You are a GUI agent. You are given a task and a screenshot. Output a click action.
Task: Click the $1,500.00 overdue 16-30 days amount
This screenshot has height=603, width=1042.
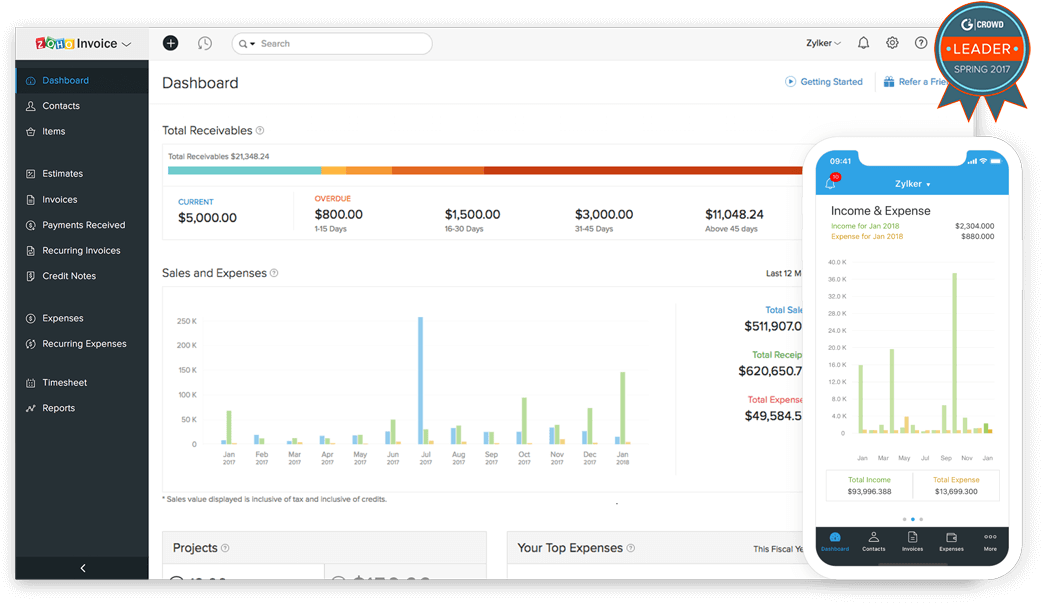pos(472,215)
